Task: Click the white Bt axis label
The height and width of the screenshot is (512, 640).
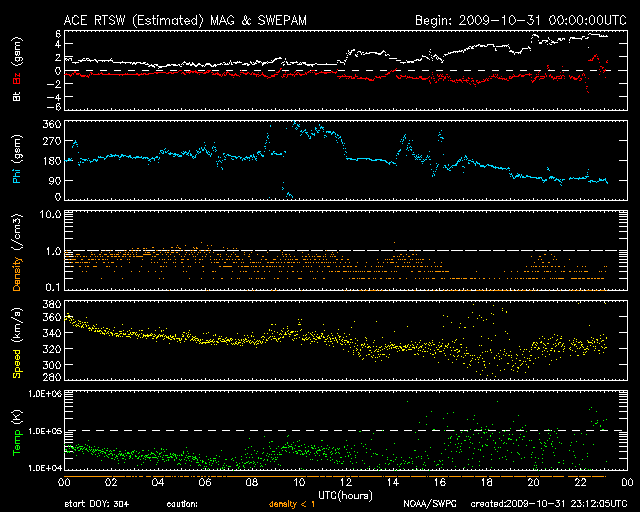Action: 16,98
